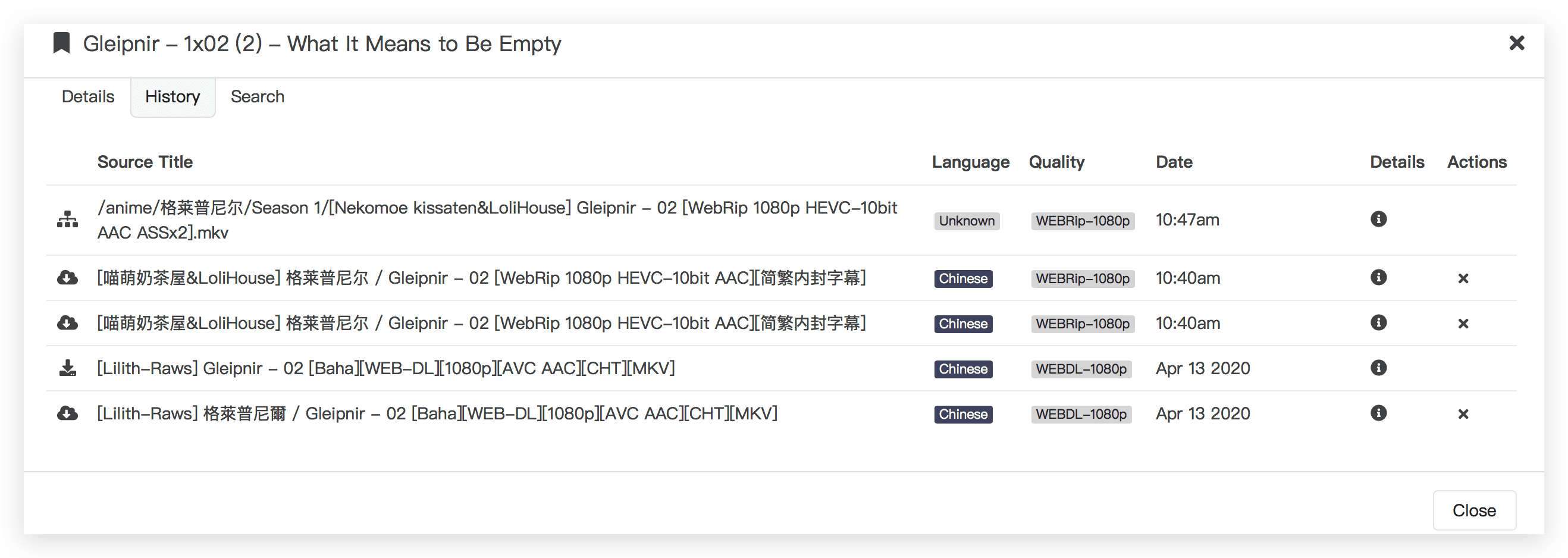Click the organize-tree icon on the Nekomoe .mkv row
Image resolution: width=1568 pixels, height=558 pixels.
[68, 220]
